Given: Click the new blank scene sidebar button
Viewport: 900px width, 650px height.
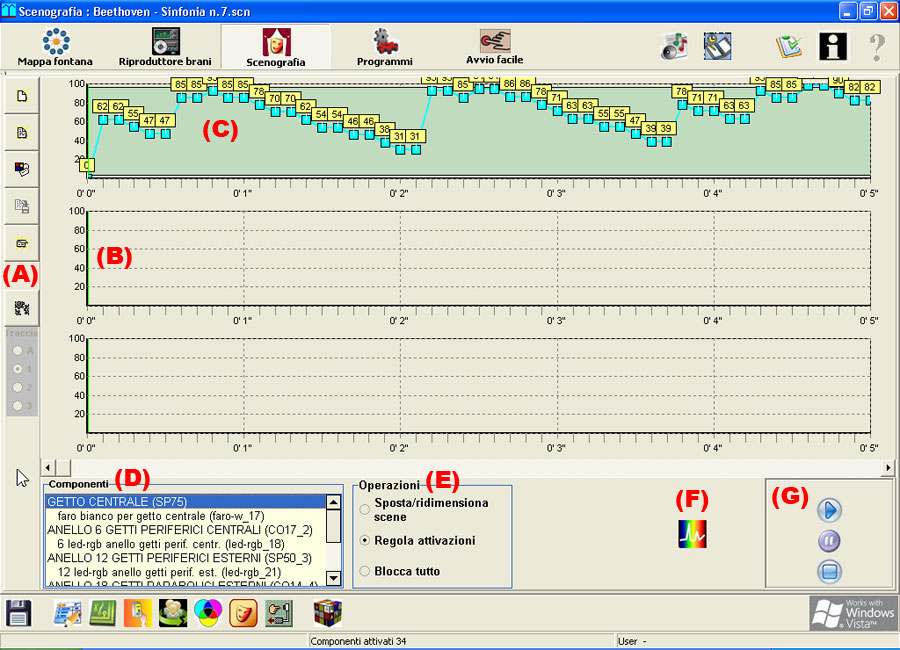Looking at the screenshot, I should (x=22, y=96).
